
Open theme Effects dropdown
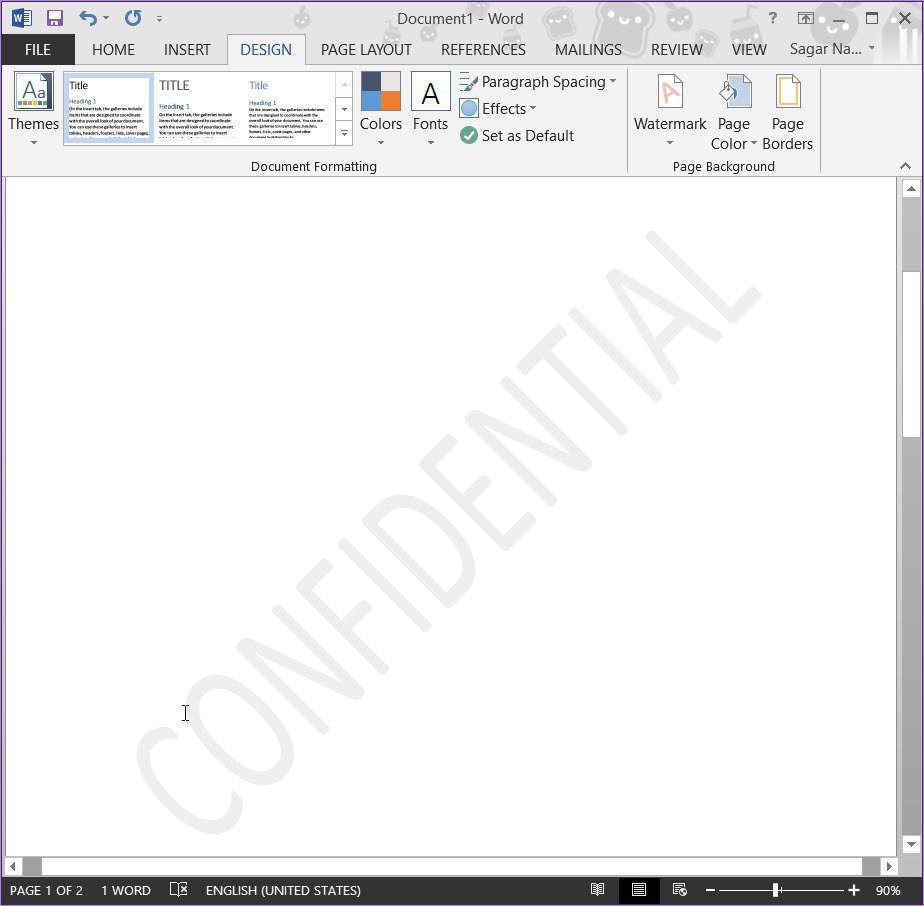pyautogui.click(x=498, y=108)
